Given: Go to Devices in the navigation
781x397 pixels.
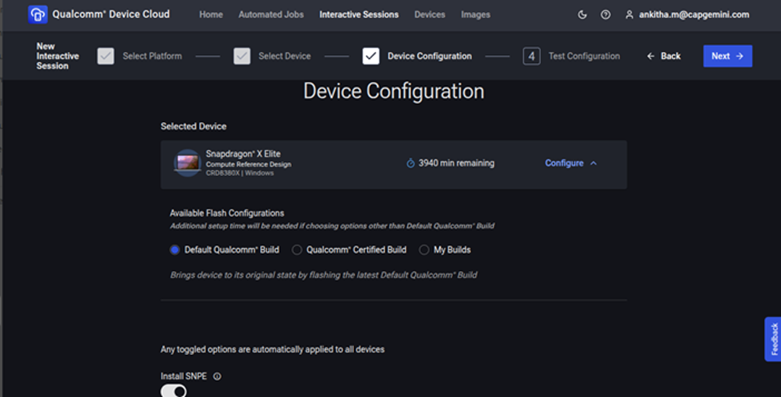Looking at the screenshot, I should click(429, 15).
